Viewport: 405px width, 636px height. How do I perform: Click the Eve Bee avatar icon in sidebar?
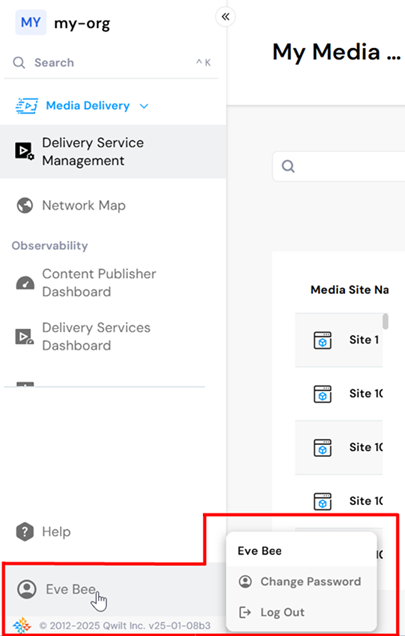pos(27,589)
